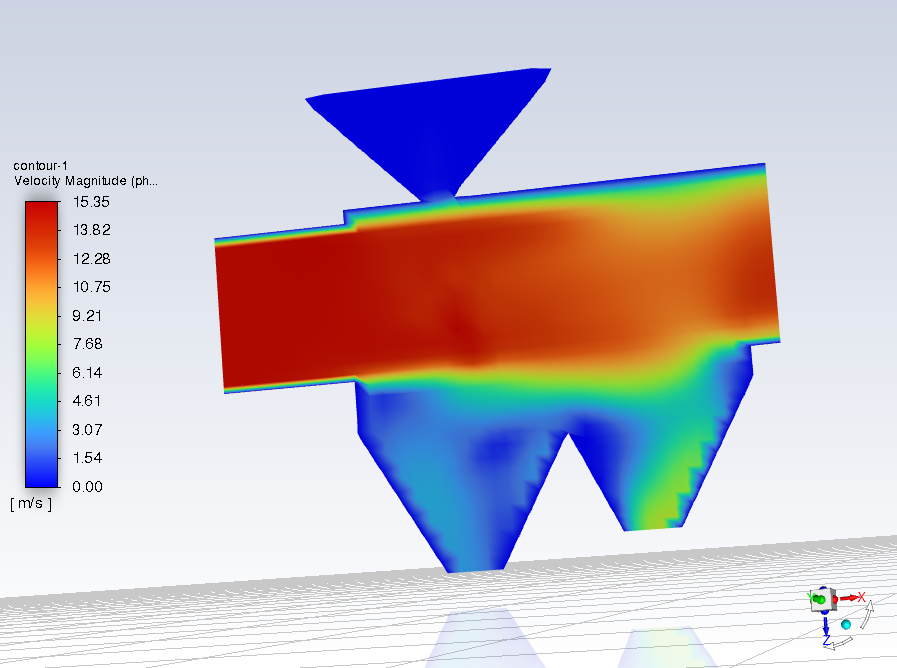Click the legend value 4.61
This screenshot has width=897, height=668.
(87, 401)
